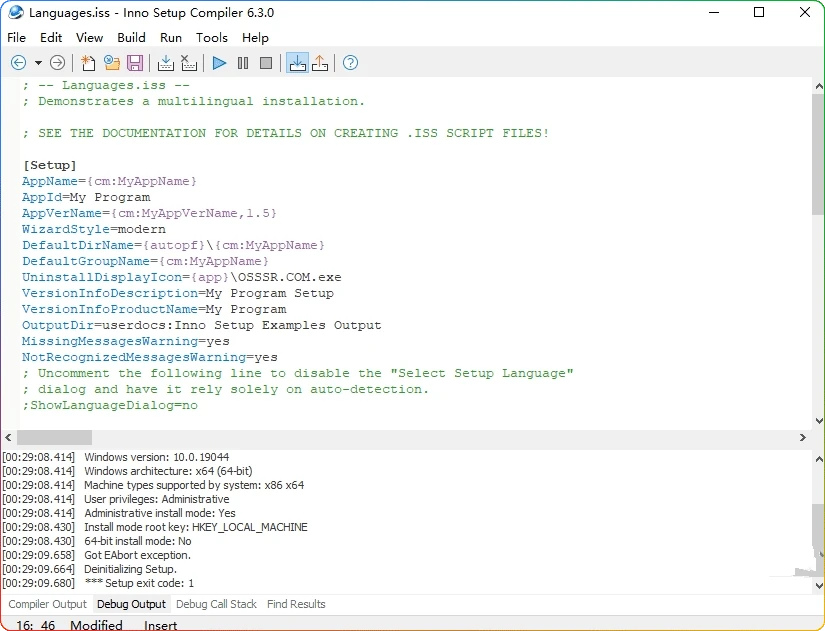Click the MissingMessagesWarning=yes line
The image size is (825, 631).
pos(126,342)
